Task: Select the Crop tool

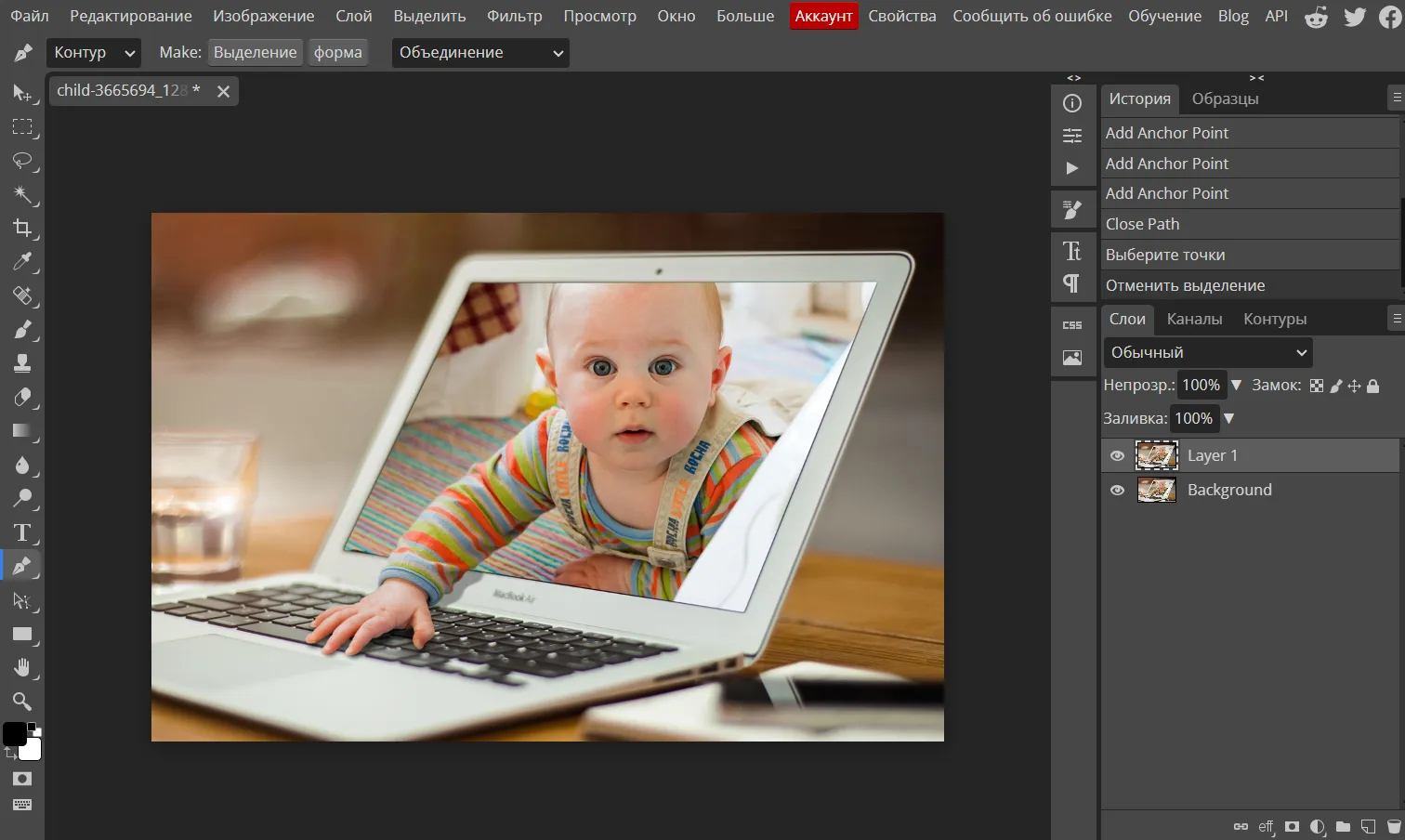Action: [x=22, y=228]
